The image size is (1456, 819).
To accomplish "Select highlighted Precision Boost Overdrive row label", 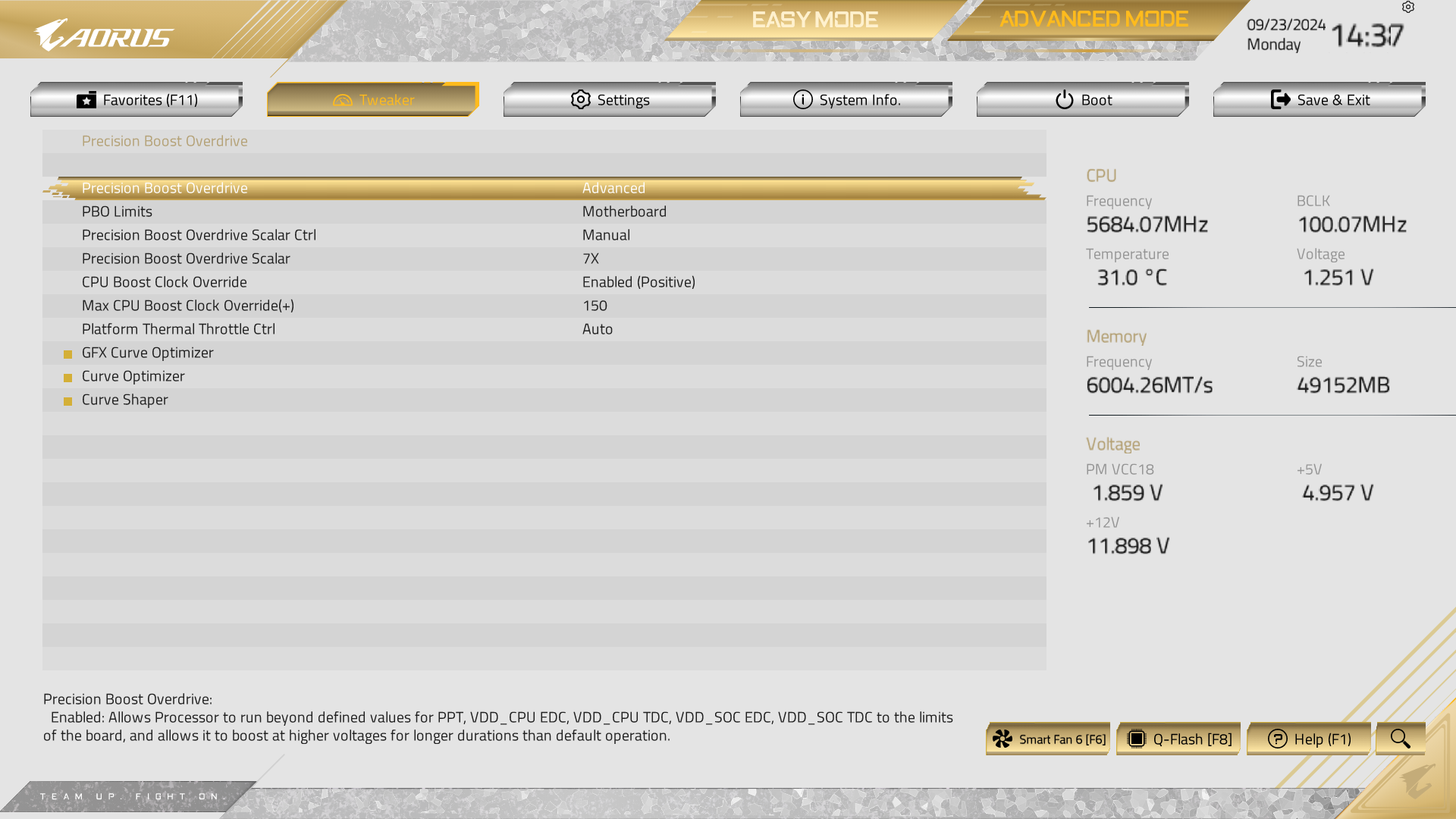I will pyautogui.click(x=165, y=188).
